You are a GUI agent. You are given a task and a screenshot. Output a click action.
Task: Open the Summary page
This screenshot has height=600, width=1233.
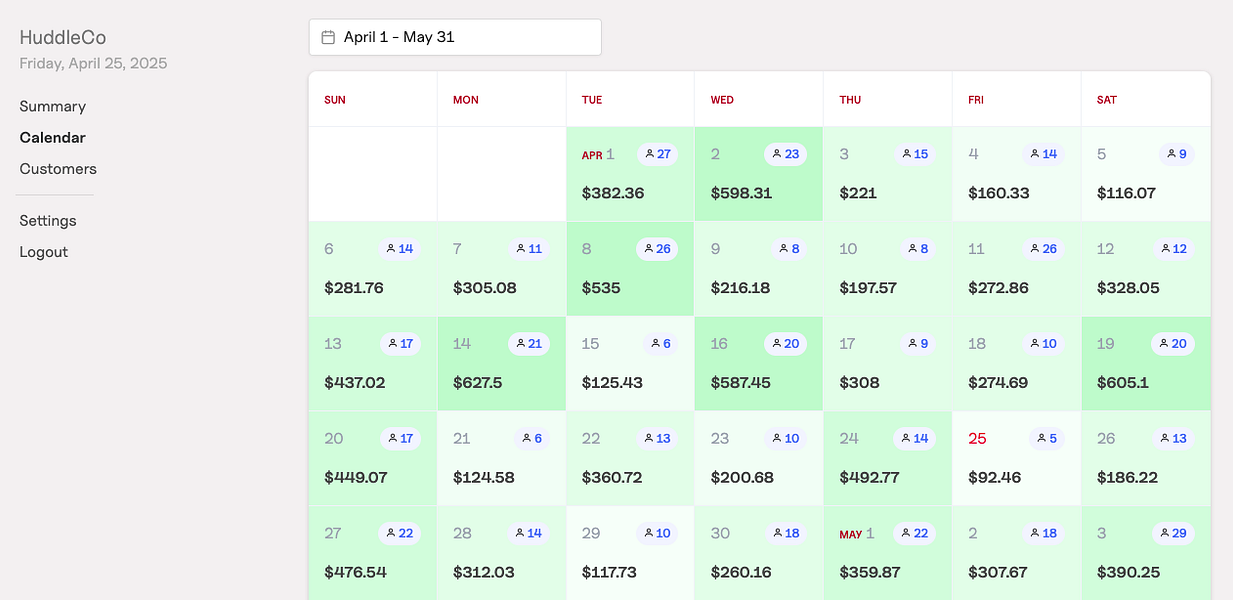[53, 106]
